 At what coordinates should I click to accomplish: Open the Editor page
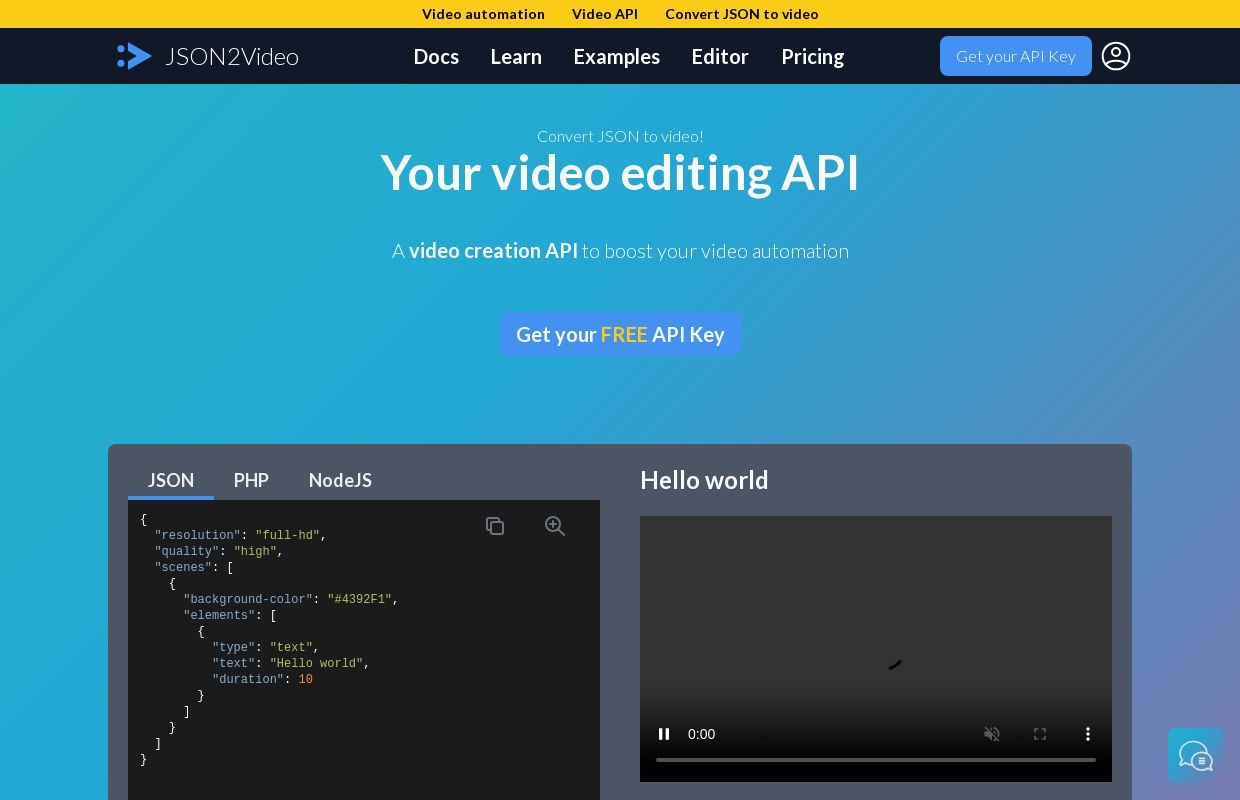(x=720, y=56)
